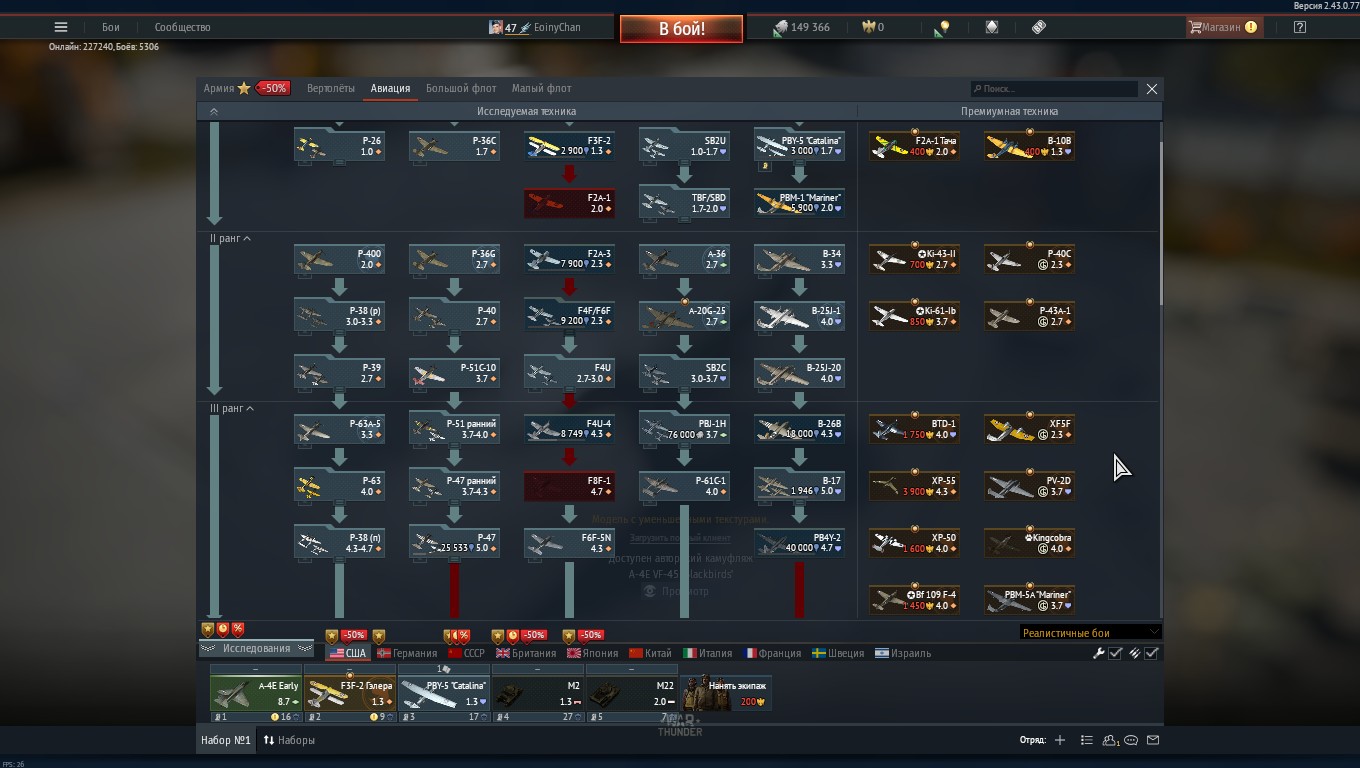Viewport: 1360px width, 768px height.
Task: Select the premium Kingcobra vehicle card
Action: tap(1030, 543)
